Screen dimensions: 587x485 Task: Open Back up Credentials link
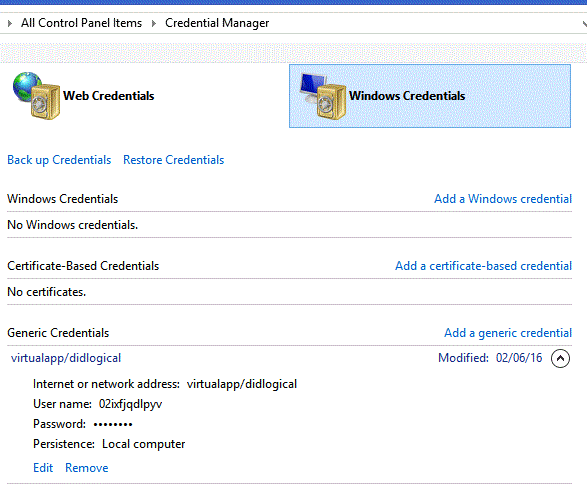pos(59,160)
